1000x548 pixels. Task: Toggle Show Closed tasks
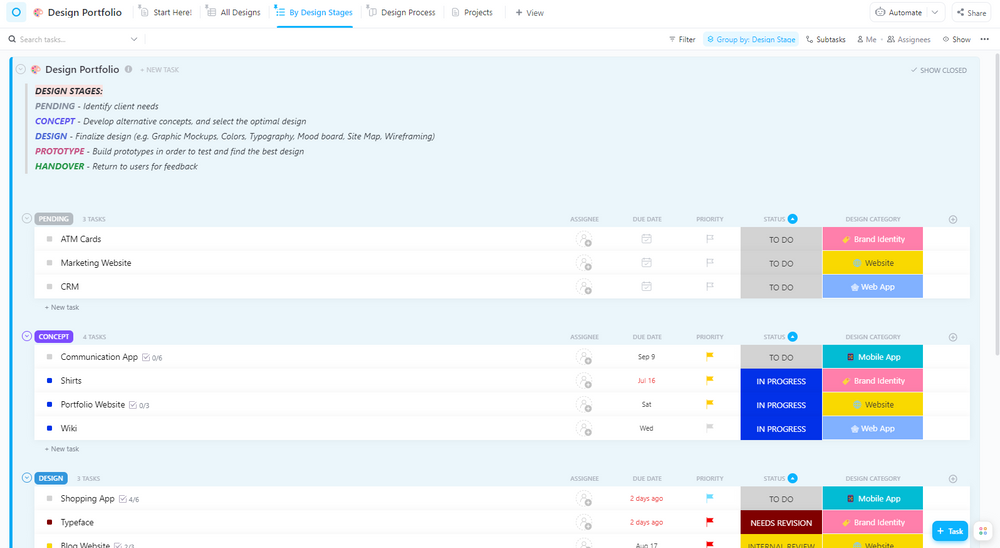tap(938, 71)
